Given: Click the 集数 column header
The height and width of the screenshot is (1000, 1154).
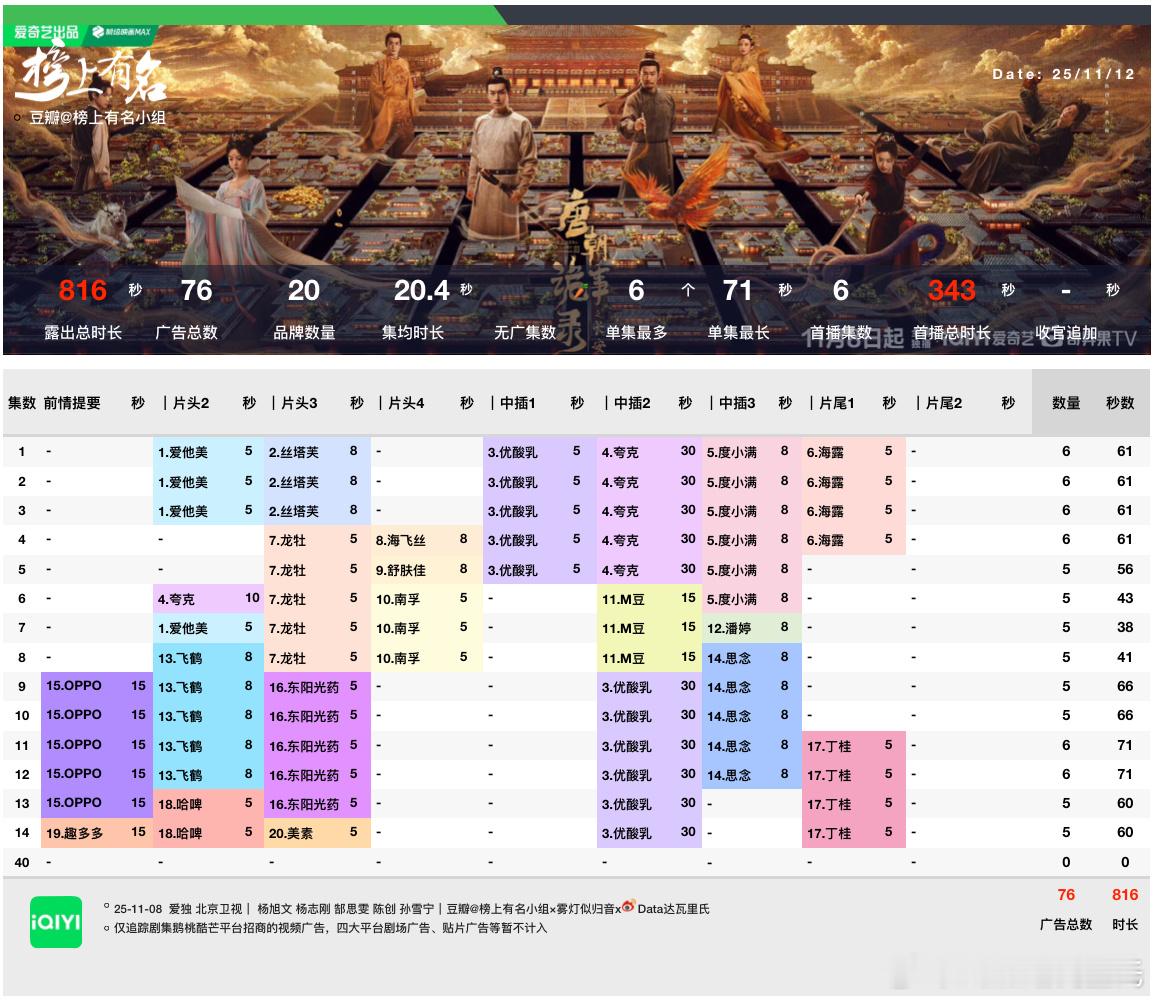Looking at the screenshot, I should (x=21, y=403).
